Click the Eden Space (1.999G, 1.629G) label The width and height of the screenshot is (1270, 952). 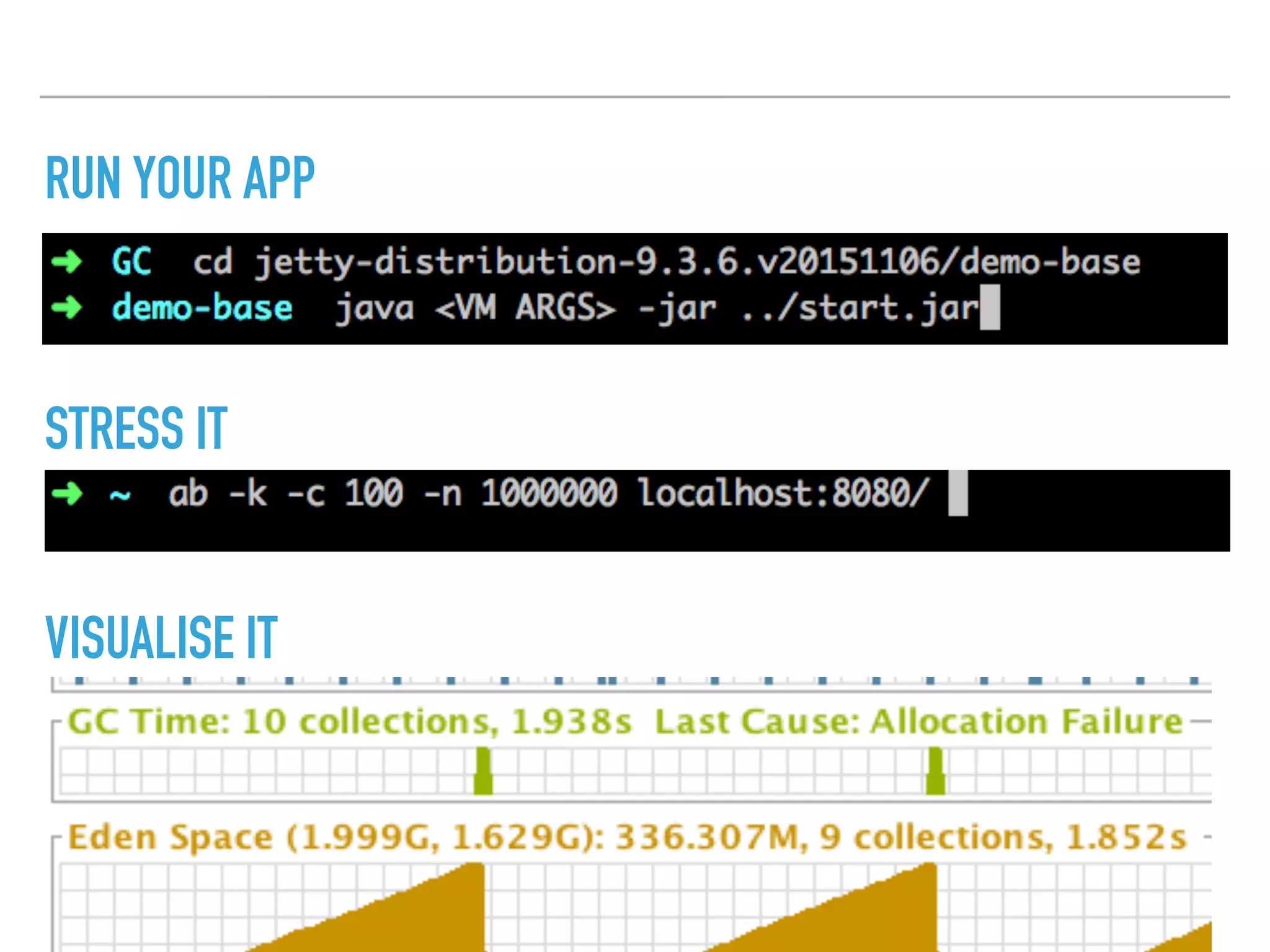click(x=337, y=838)
